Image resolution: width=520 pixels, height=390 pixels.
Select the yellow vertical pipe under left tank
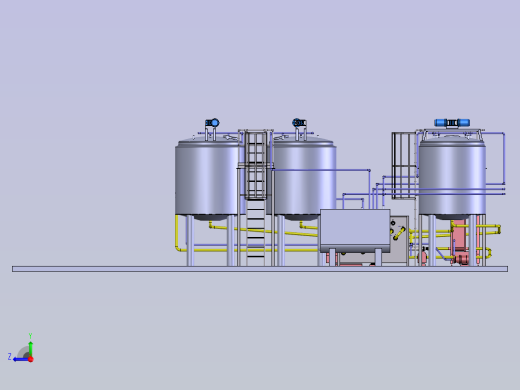point(176,232)
